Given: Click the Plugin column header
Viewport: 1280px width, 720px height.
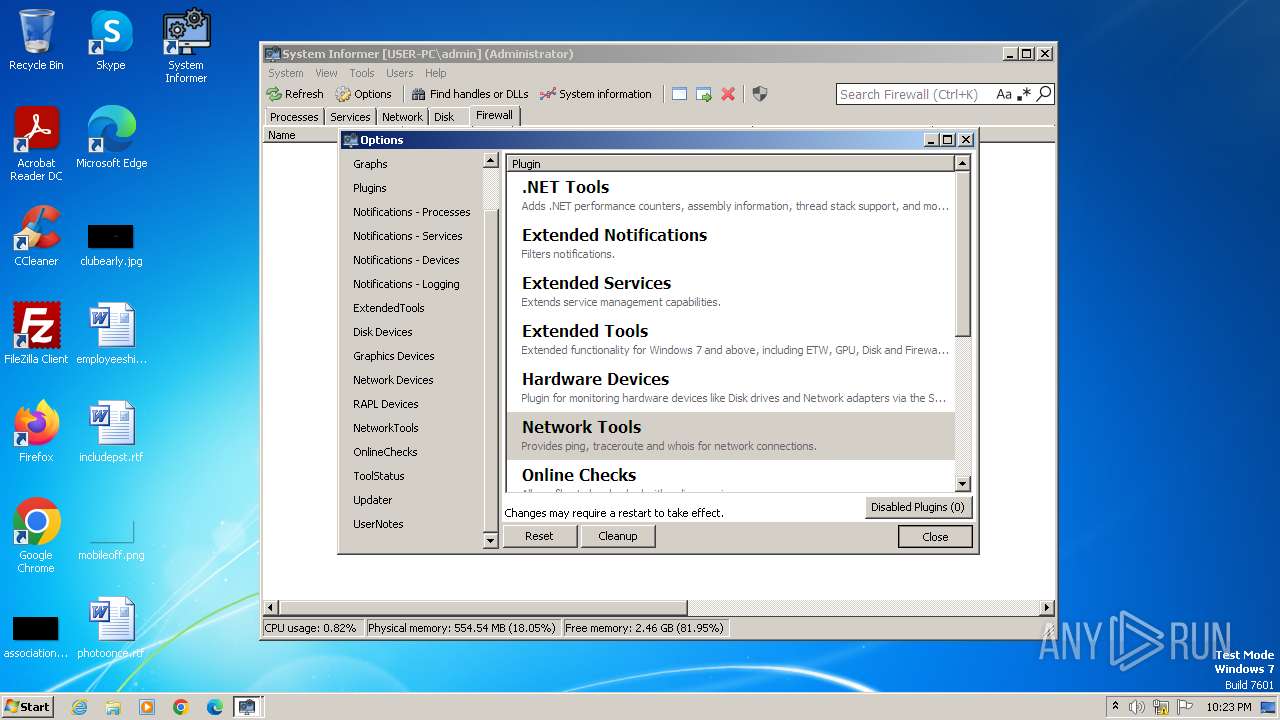Looking at the screenshot, I should [x=731, y=163].
